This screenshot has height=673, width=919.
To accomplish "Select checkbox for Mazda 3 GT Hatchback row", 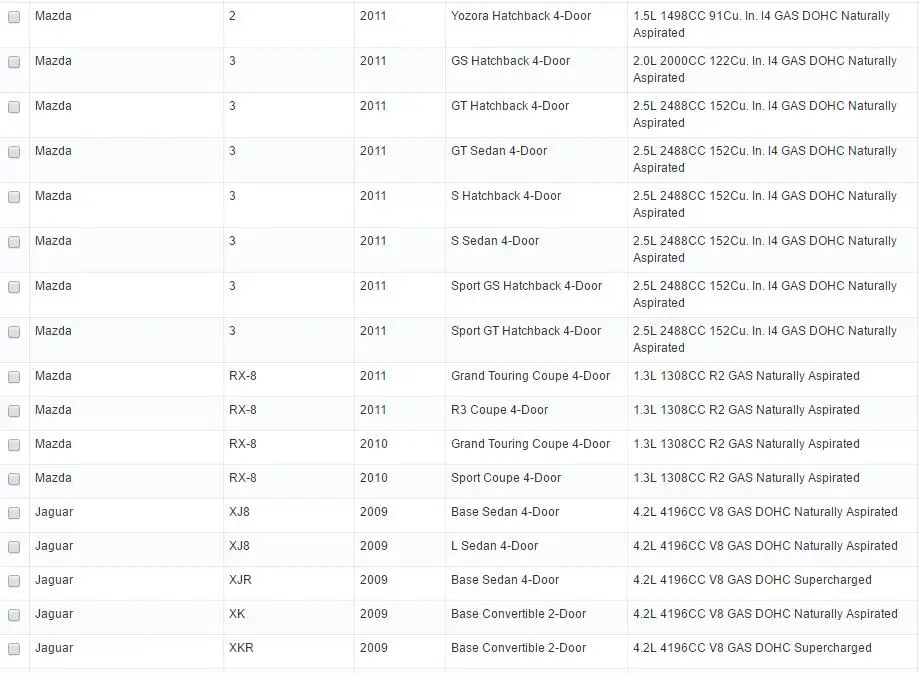I will [x=14, y=107].
